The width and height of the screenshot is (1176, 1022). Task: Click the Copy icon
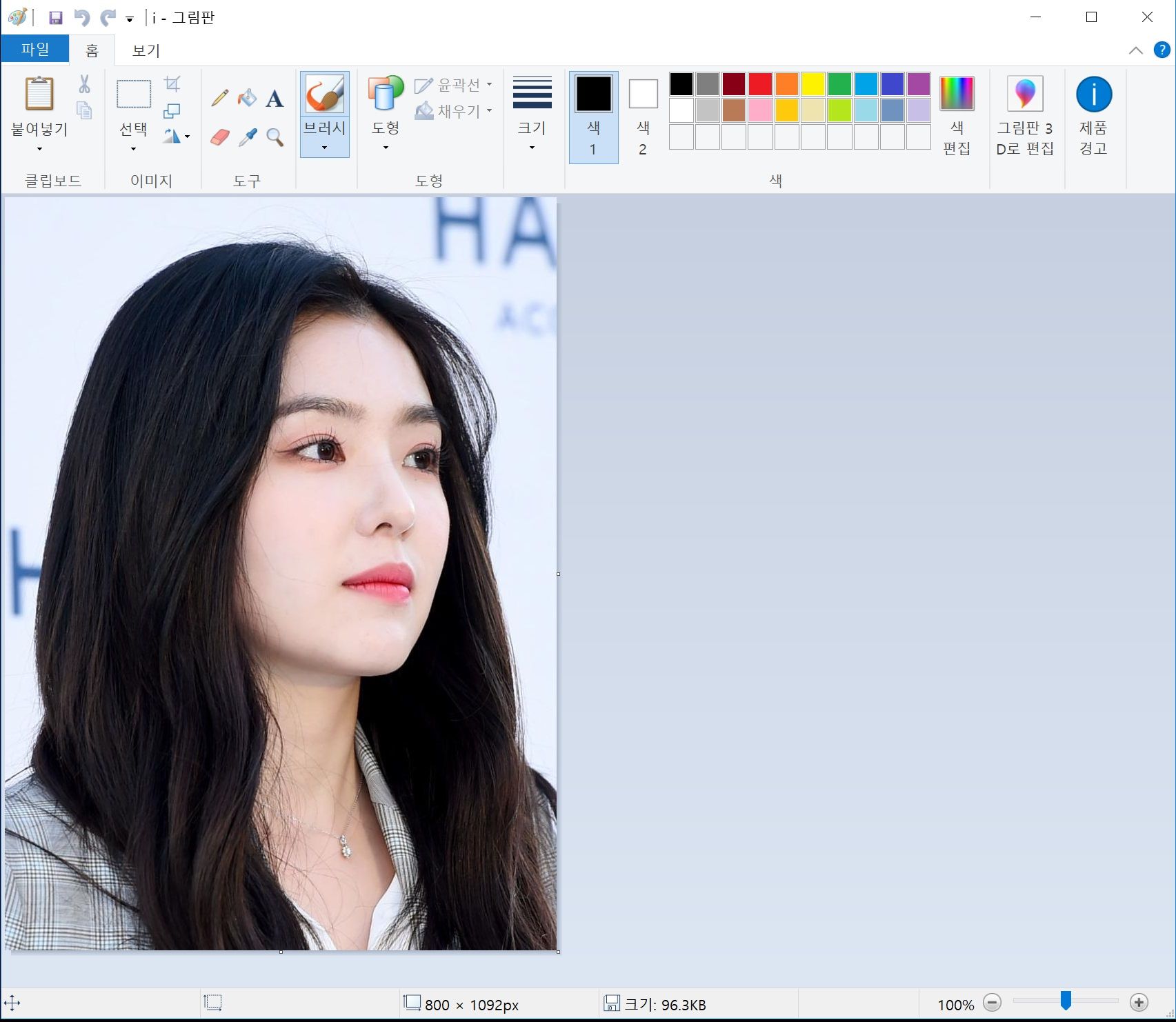coord(84,110)
